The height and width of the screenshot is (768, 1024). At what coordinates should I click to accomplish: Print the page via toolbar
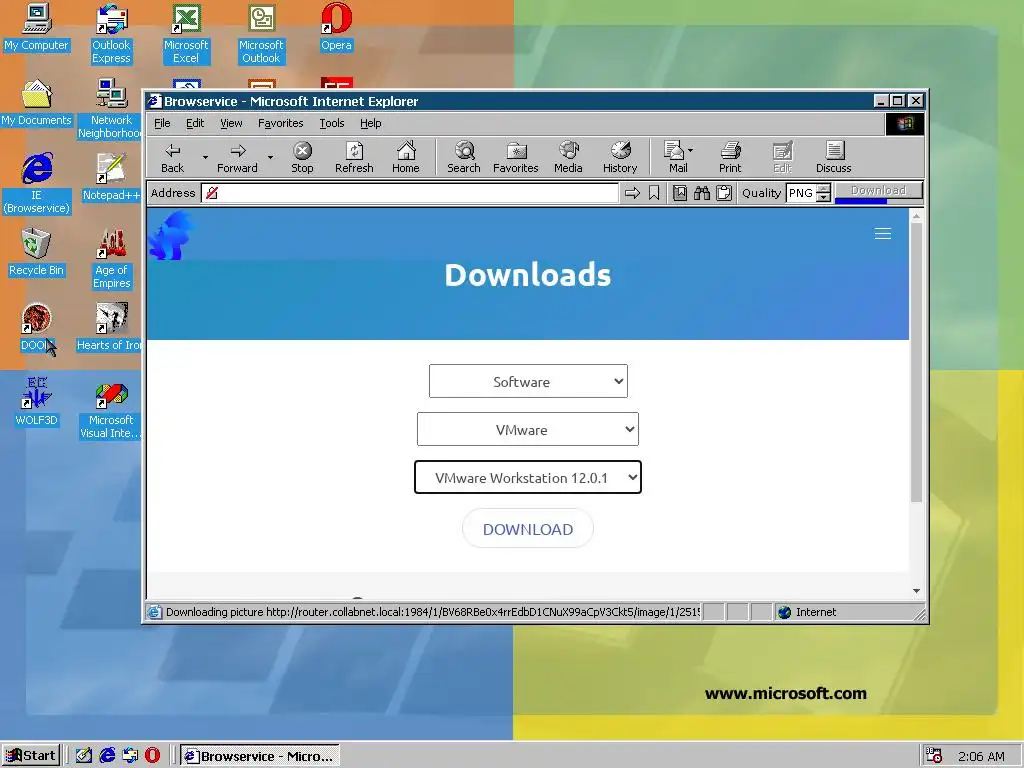click(730, 158)
